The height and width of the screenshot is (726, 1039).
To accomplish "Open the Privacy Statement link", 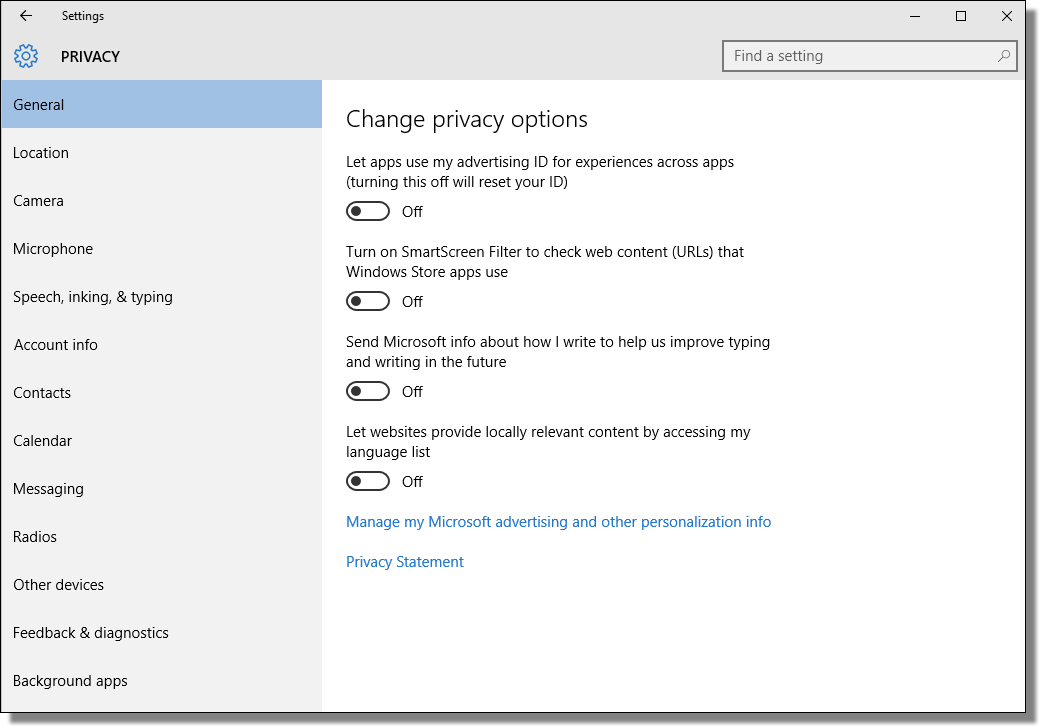I will tap(404, 561).
